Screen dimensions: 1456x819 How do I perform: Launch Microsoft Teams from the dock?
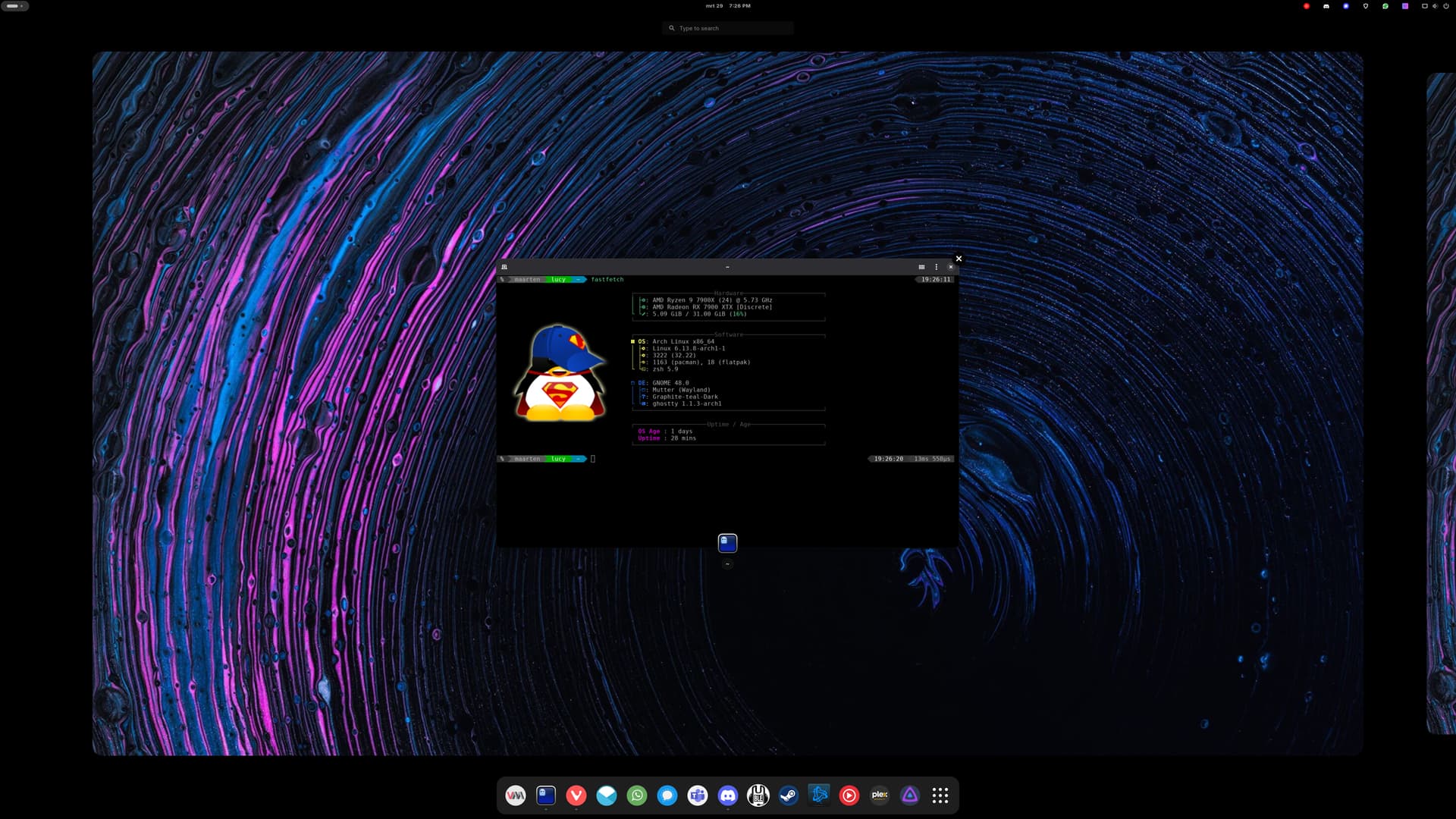[698, 795]
